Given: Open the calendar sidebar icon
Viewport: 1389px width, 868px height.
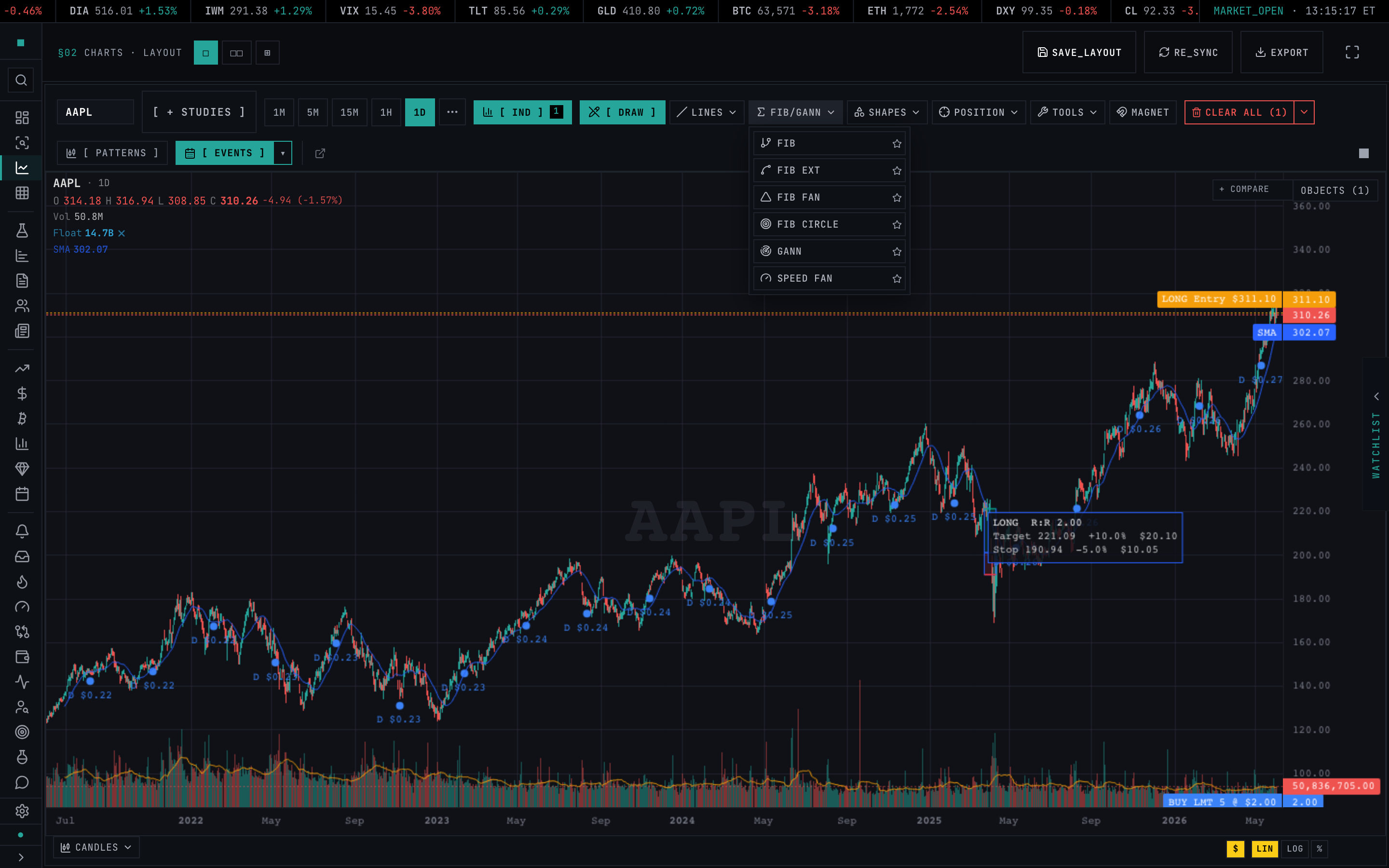Looking at the screenshot, I should point(22,494).
